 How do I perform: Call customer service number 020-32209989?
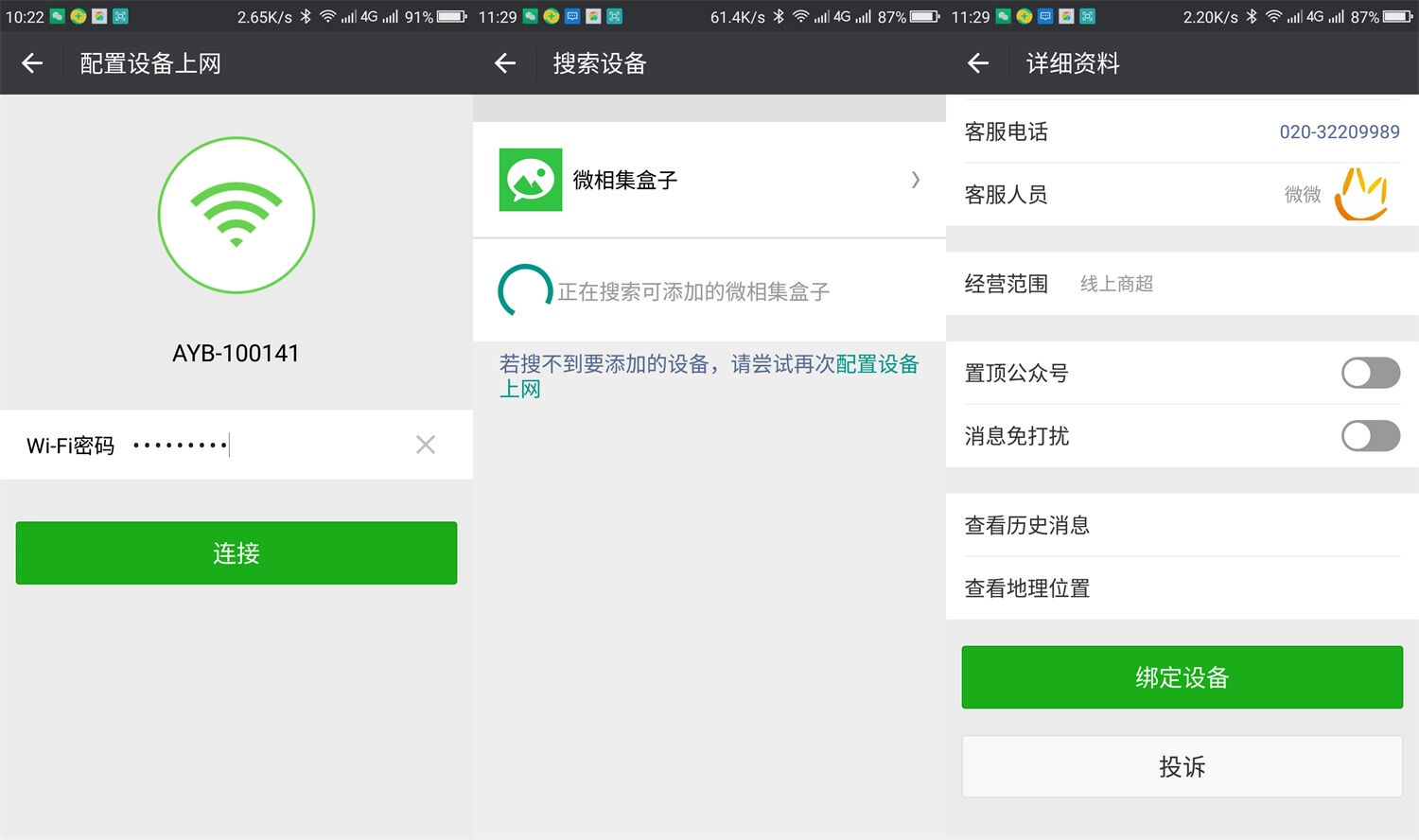1339,131
